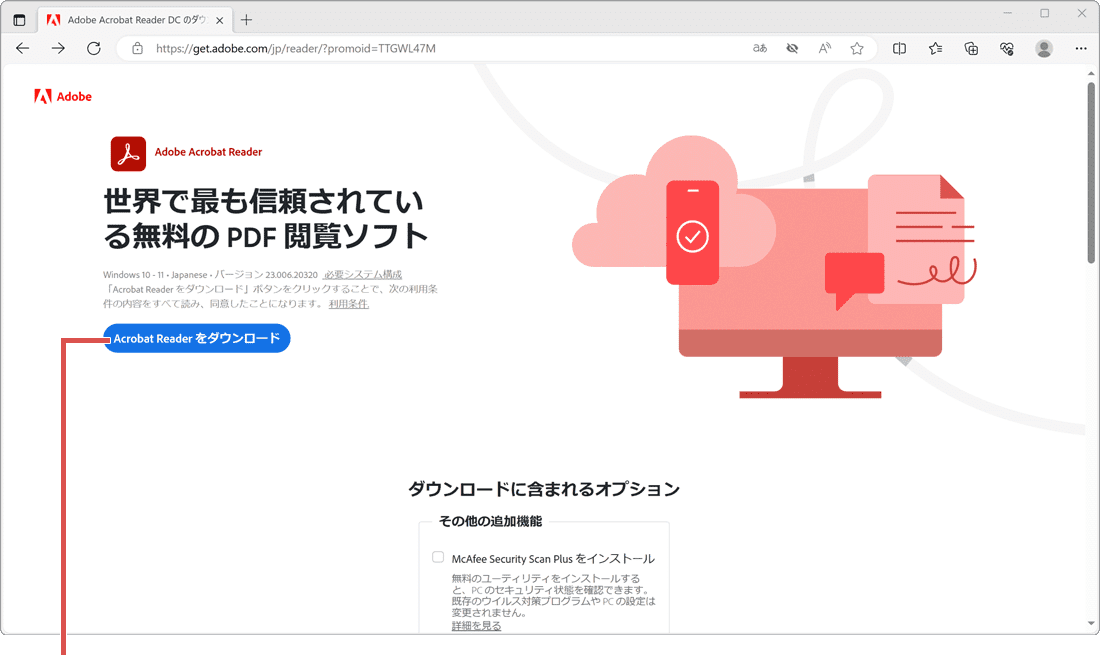
Task: View site information via the lock icon
Action: click(x=136, y=47)
